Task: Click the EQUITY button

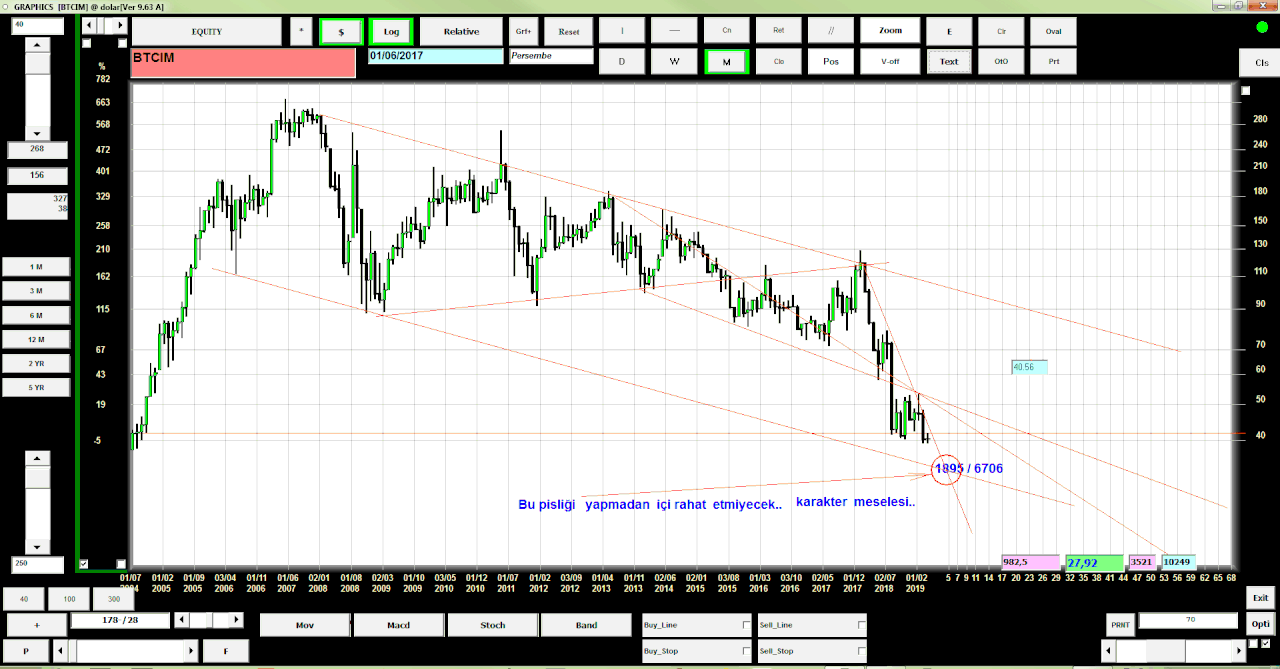Action: 207,31
